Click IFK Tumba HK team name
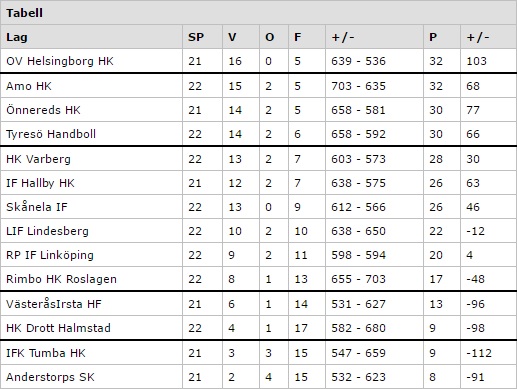 click(46, 353)
